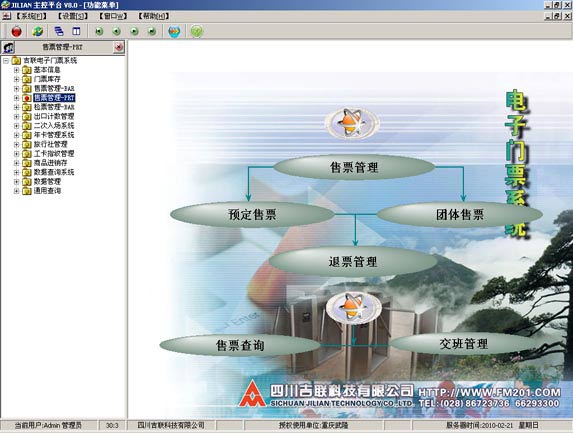The image size is (573, 433).
Task: Click the 预定售票 oval button
Action: 252,214
